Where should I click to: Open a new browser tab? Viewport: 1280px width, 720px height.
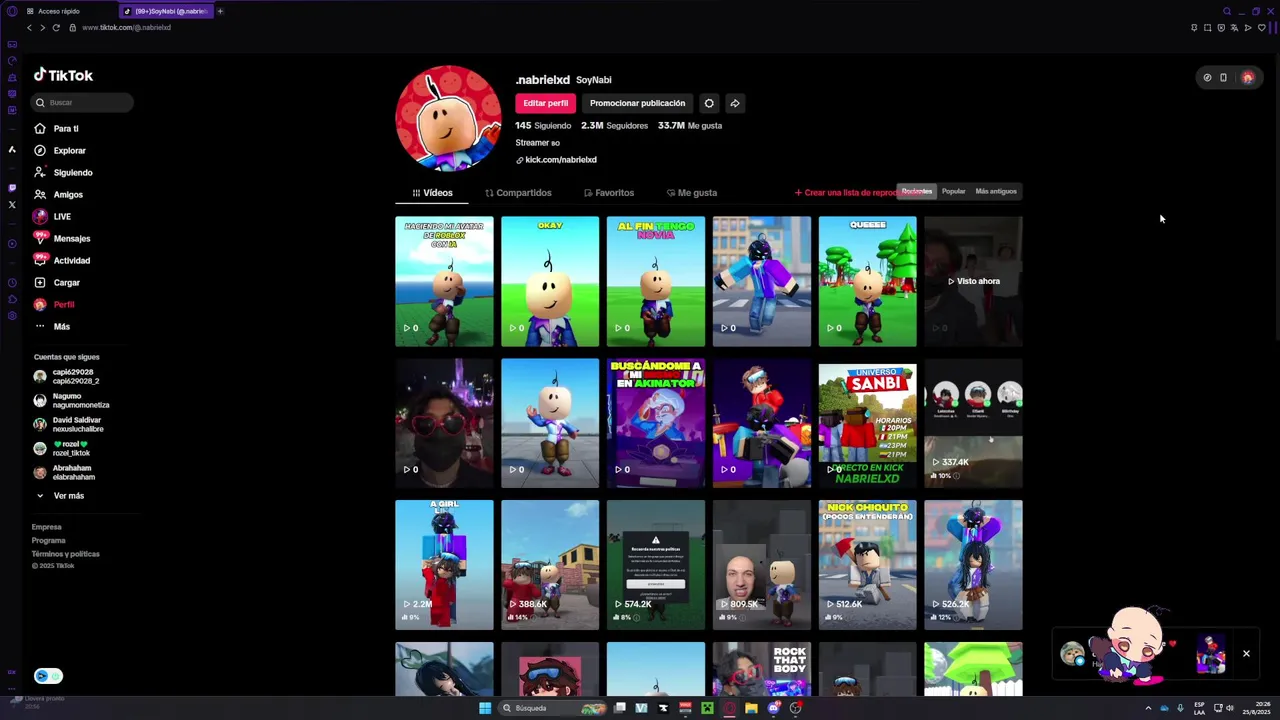[220, 11]
